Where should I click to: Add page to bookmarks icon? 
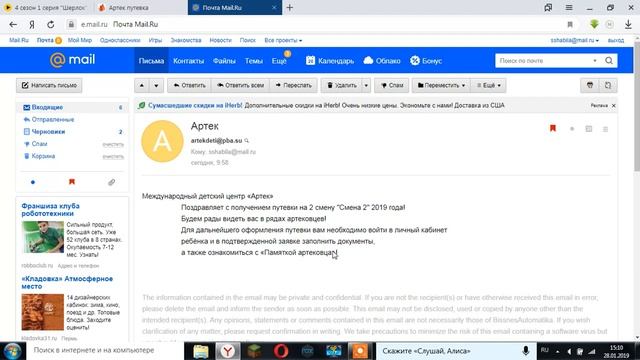pyautogui.click(x=570, y=24)
